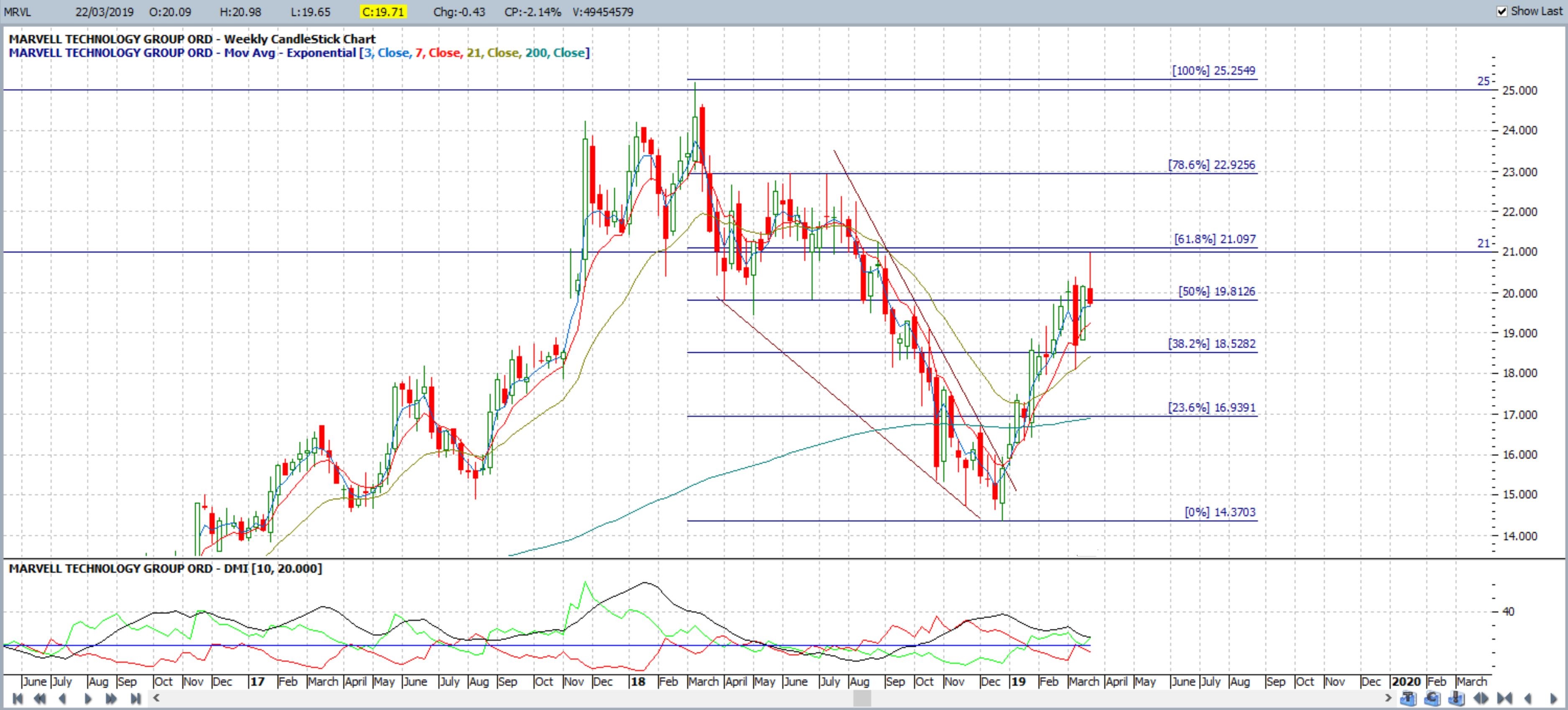The width and height of the screenshot is (1568, 710).
Task: Click the MRVL ticker symbol
Action: [x=17, y=12]
